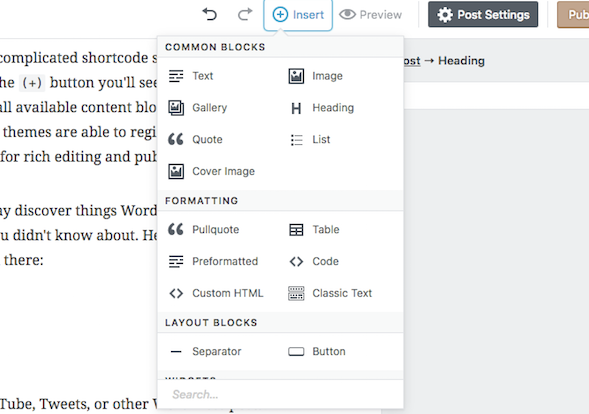
Task: Click the List block icon
Action: tap(296, 140)
